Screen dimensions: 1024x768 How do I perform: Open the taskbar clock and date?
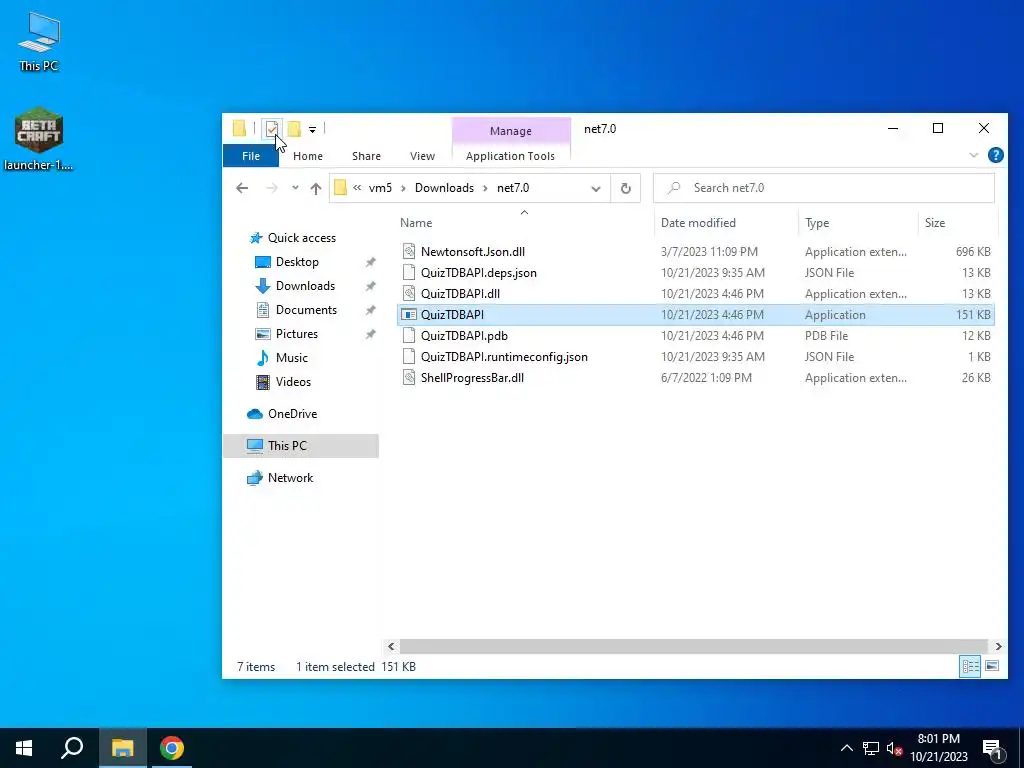pos(938,748)
